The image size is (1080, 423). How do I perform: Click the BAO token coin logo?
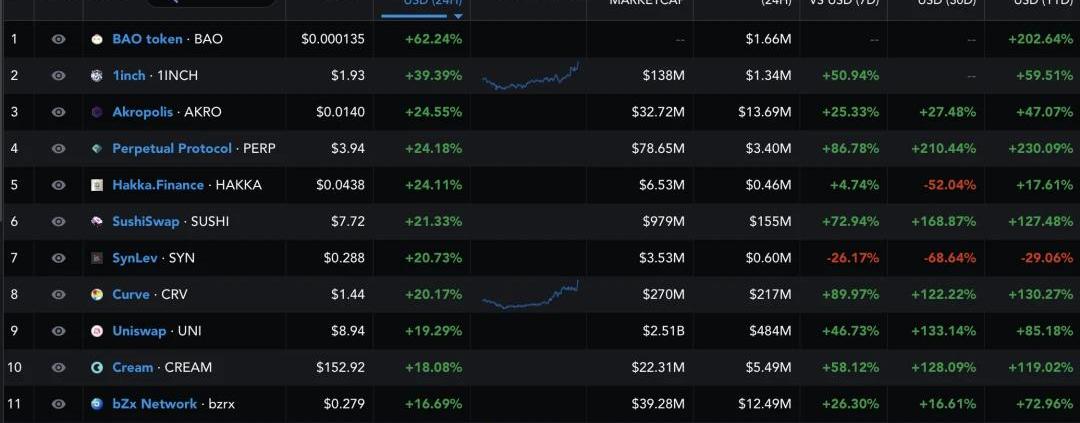pyautogui.click(x=97, y=39)
